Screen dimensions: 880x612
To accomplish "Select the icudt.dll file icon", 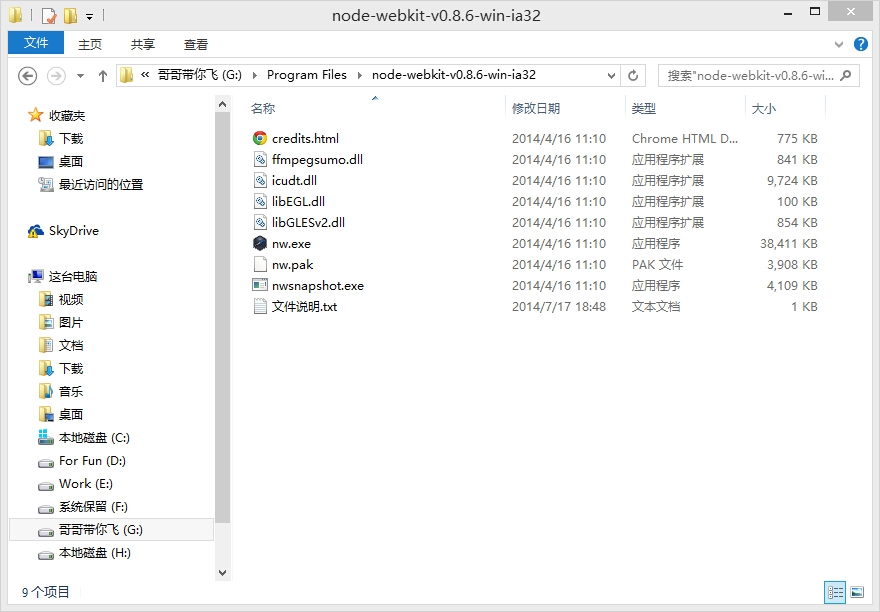I will tap(260, 180).
